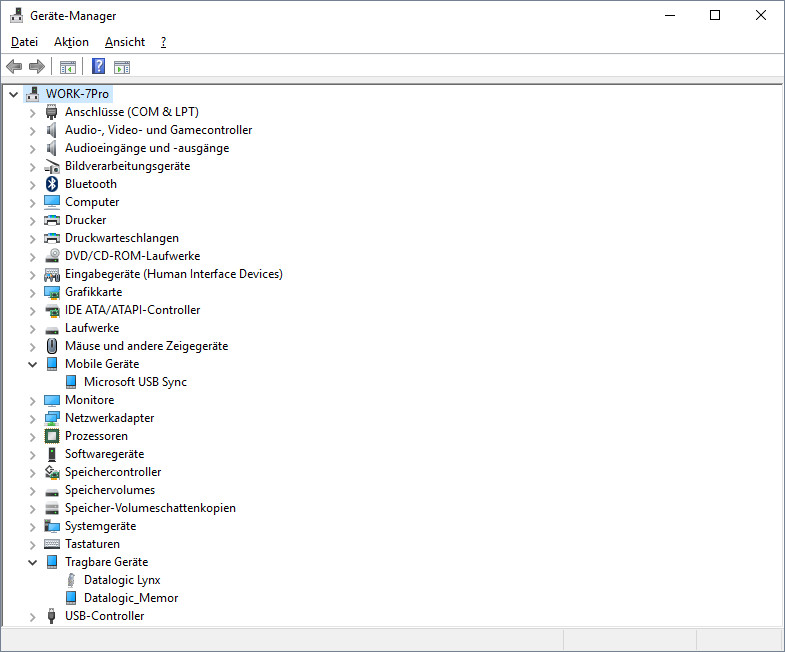Click the DVD/CD-ROM-Laufwerke disc icon
This screenshot has width=785, height=652.
(x=52, y=256)
